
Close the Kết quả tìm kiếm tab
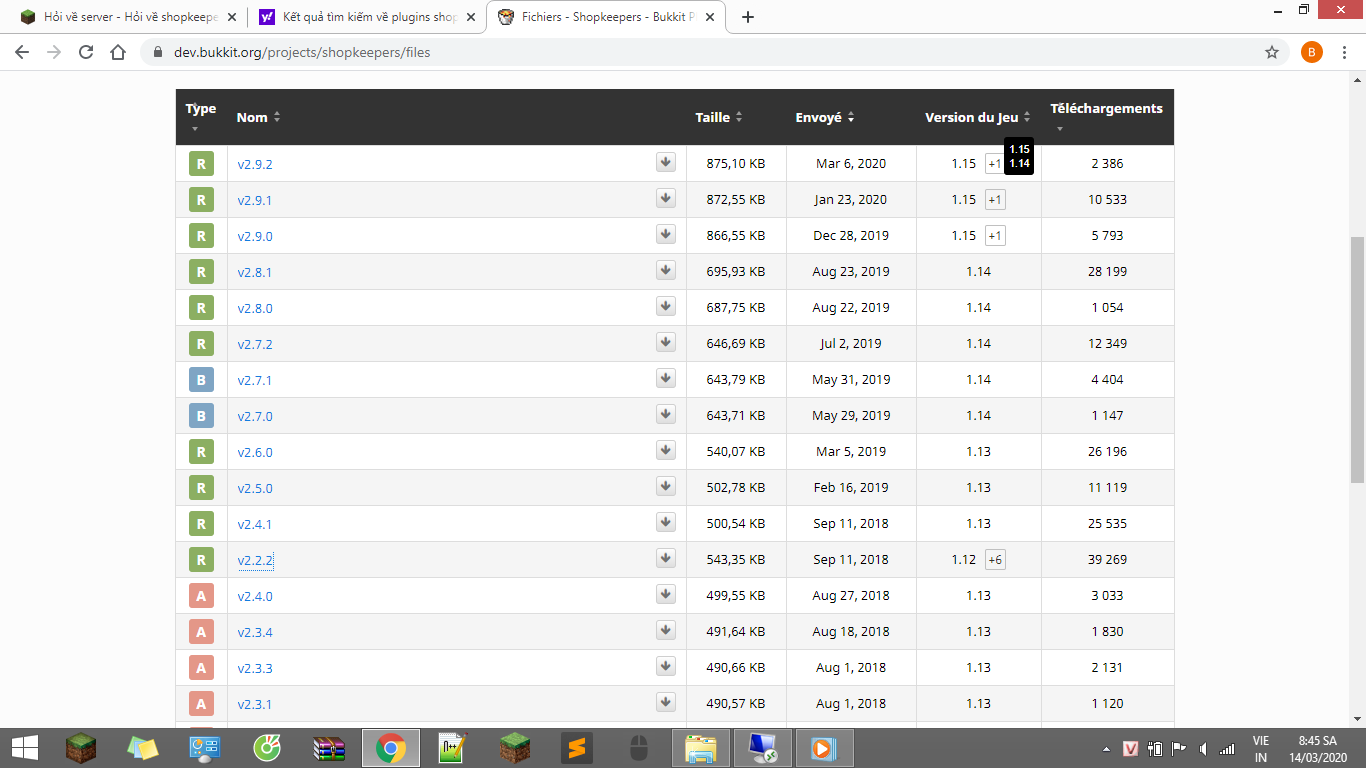tap(471, 17)
